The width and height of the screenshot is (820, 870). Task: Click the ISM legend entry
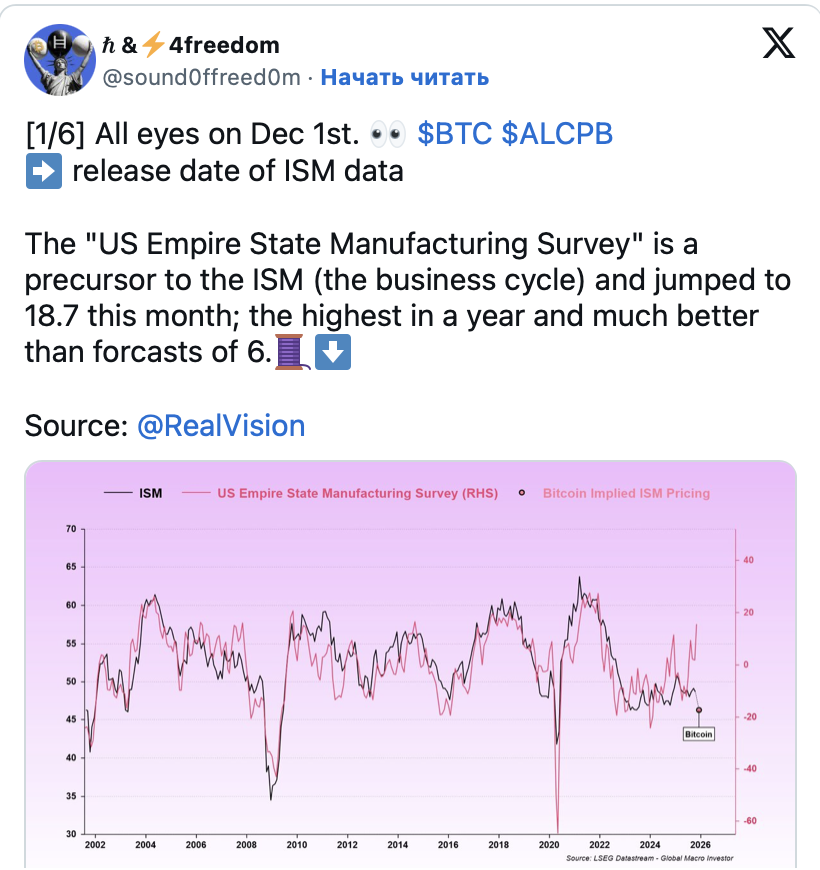(133, 493)
